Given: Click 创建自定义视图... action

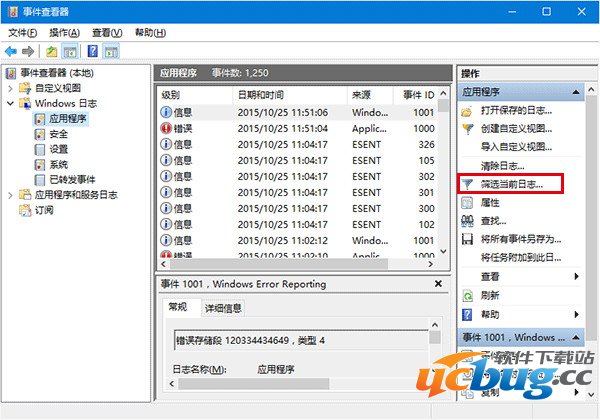Looking at the screenshot, I should coord(516,128).
